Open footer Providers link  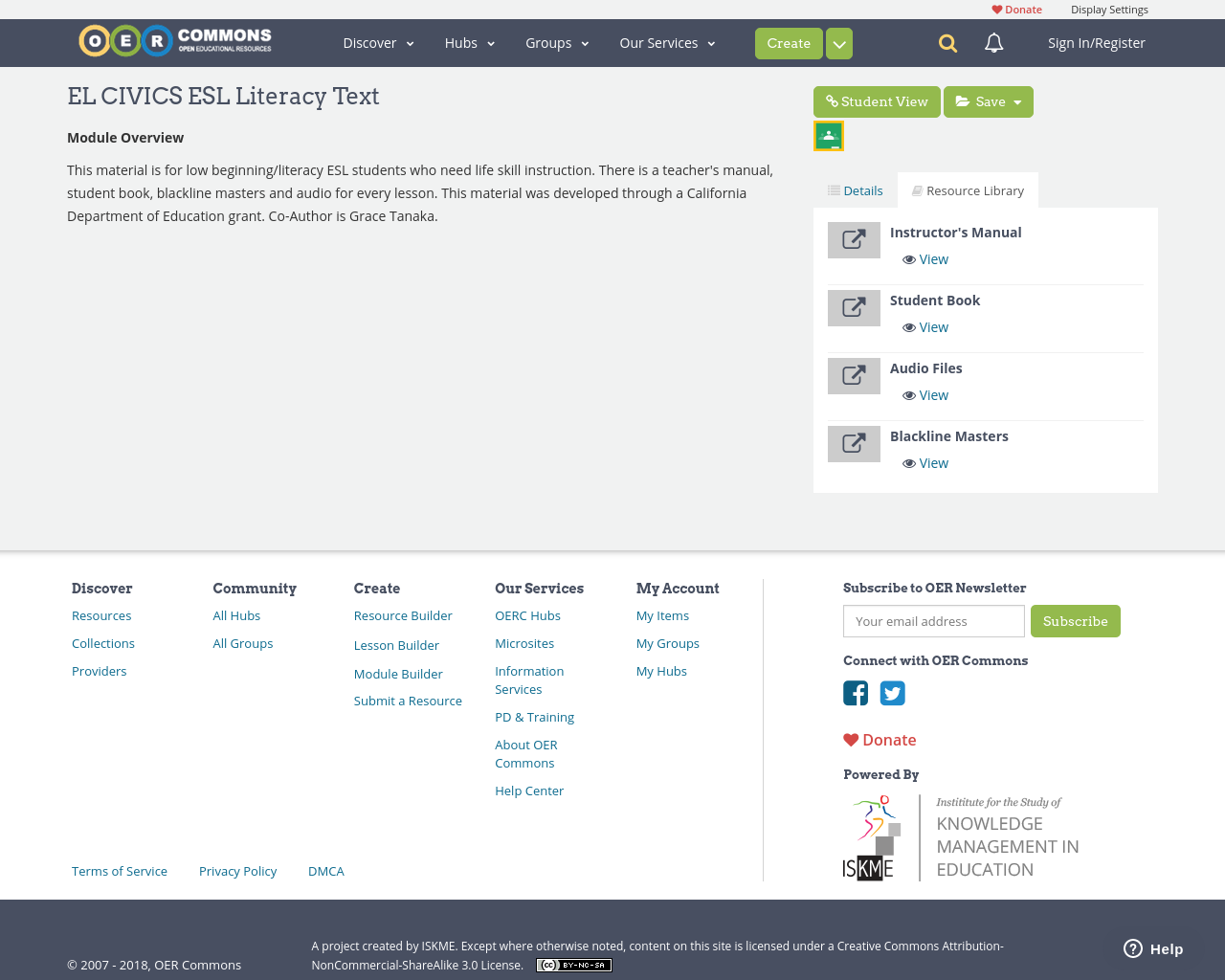100,671
